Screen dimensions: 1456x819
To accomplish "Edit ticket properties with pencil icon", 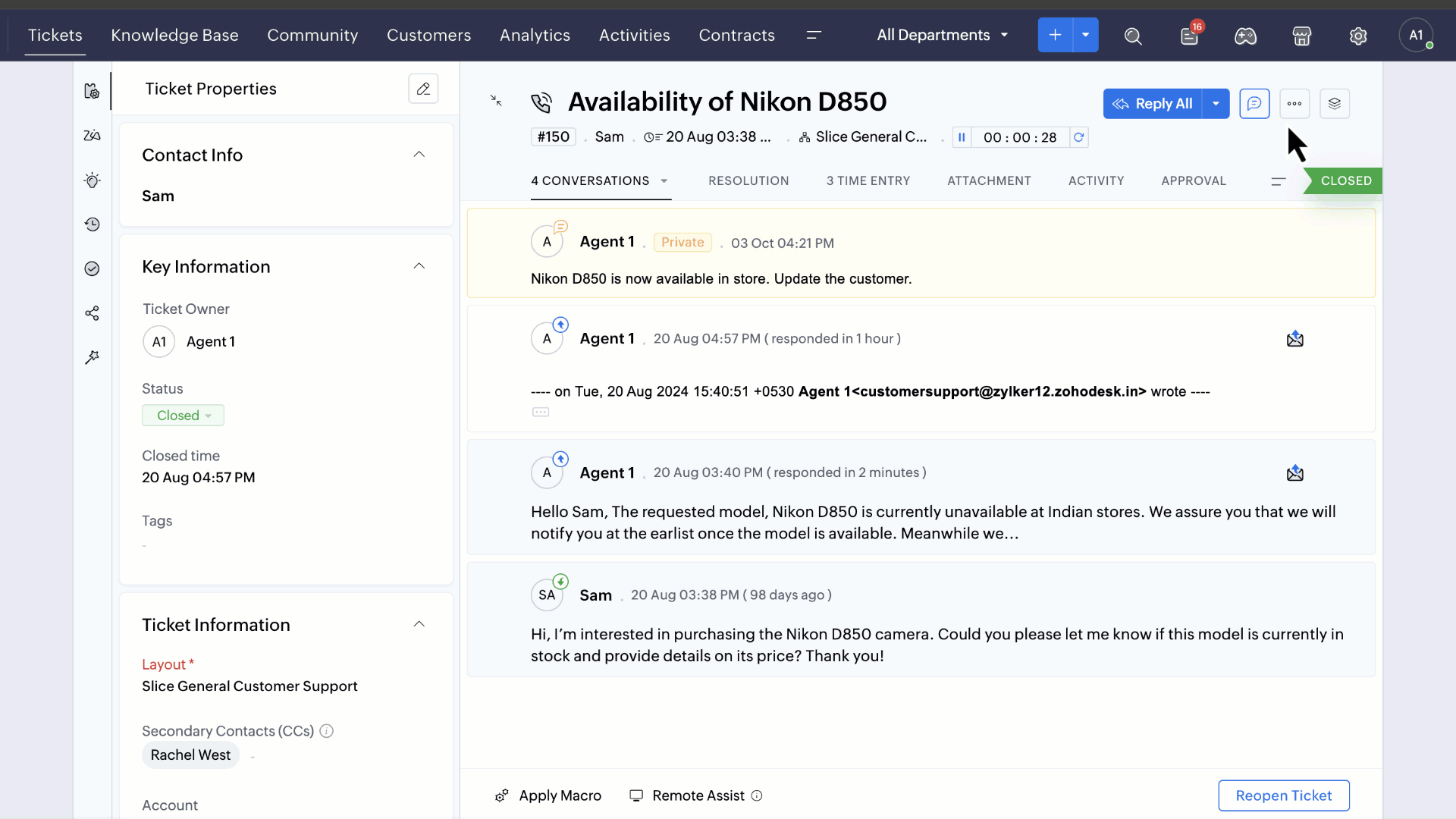I will coord(423,89).
